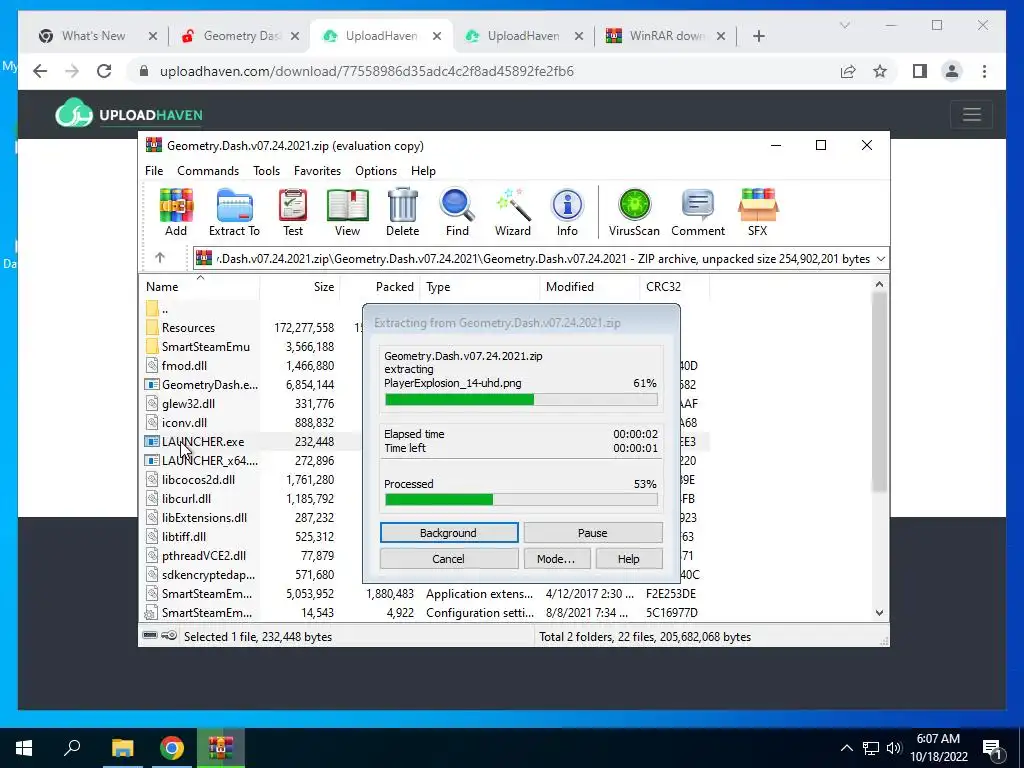Open File Explorer from the taskbar
Image resolution: width=1024 pixels, height=768 pixels.
[x=122, y=748]
